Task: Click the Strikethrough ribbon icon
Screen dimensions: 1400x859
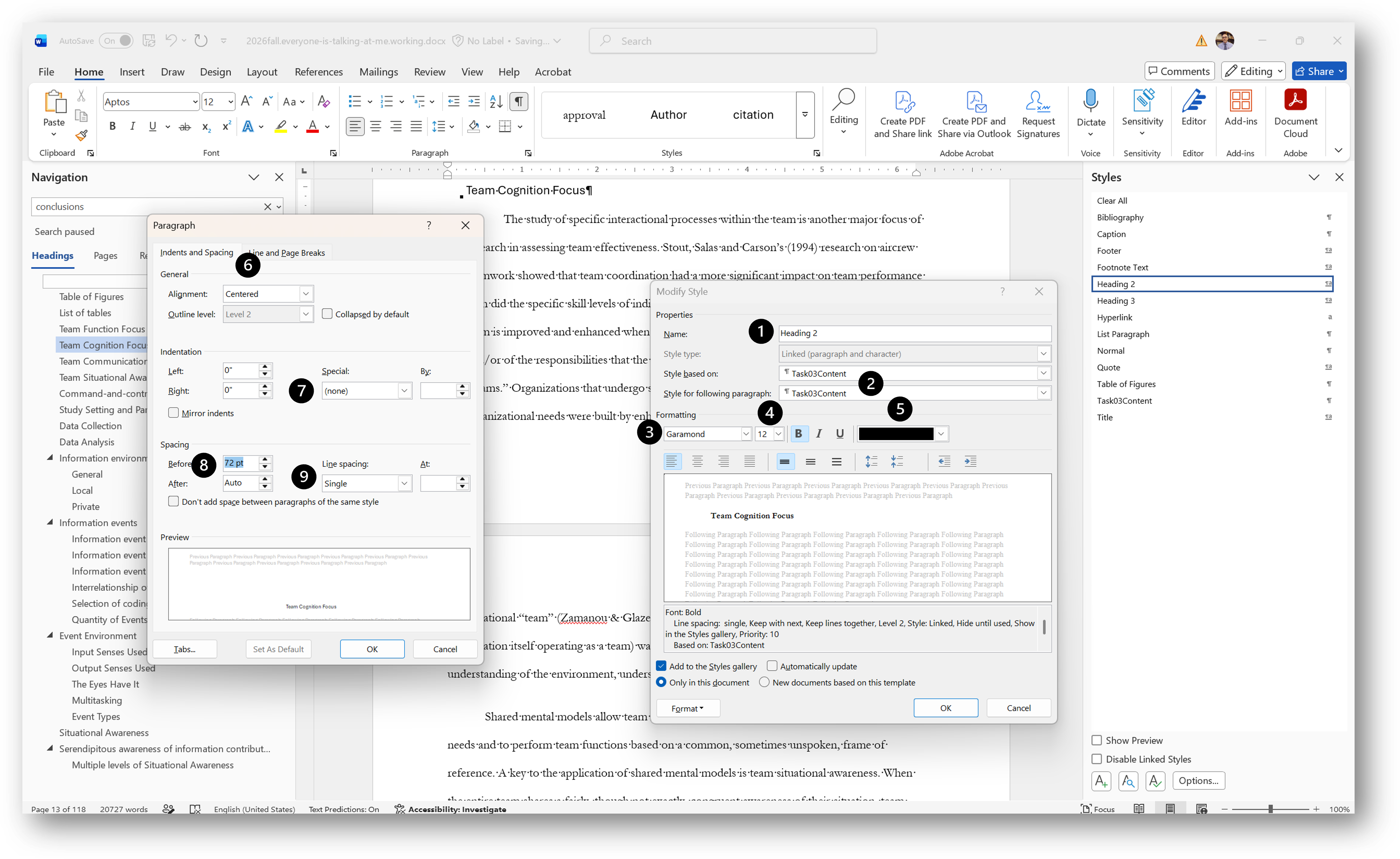Action: click(x=185, y=126)
